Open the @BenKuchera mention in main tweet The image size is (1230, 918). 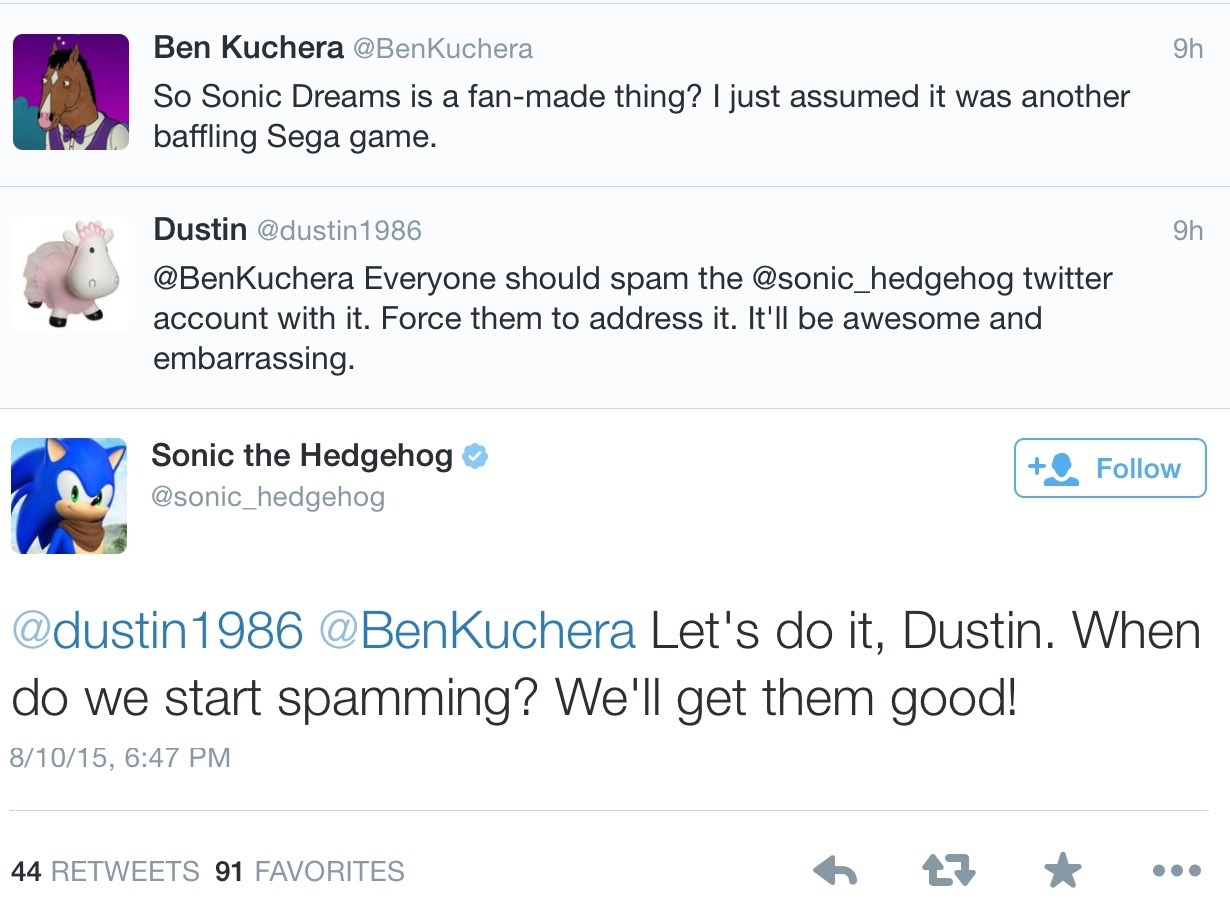pyautogui.click(x=477, y=631)
